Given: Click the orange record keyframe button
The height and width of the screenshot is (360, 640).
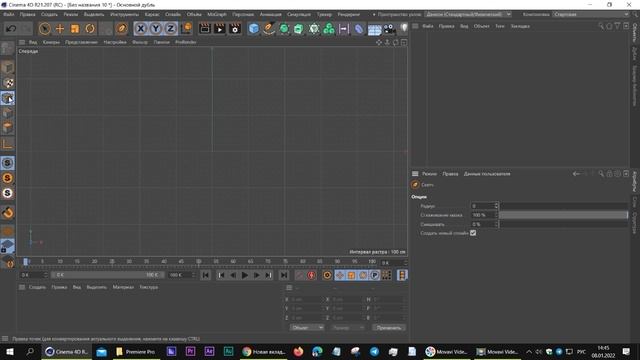Looking at the screenshot, I should point(327,275).
